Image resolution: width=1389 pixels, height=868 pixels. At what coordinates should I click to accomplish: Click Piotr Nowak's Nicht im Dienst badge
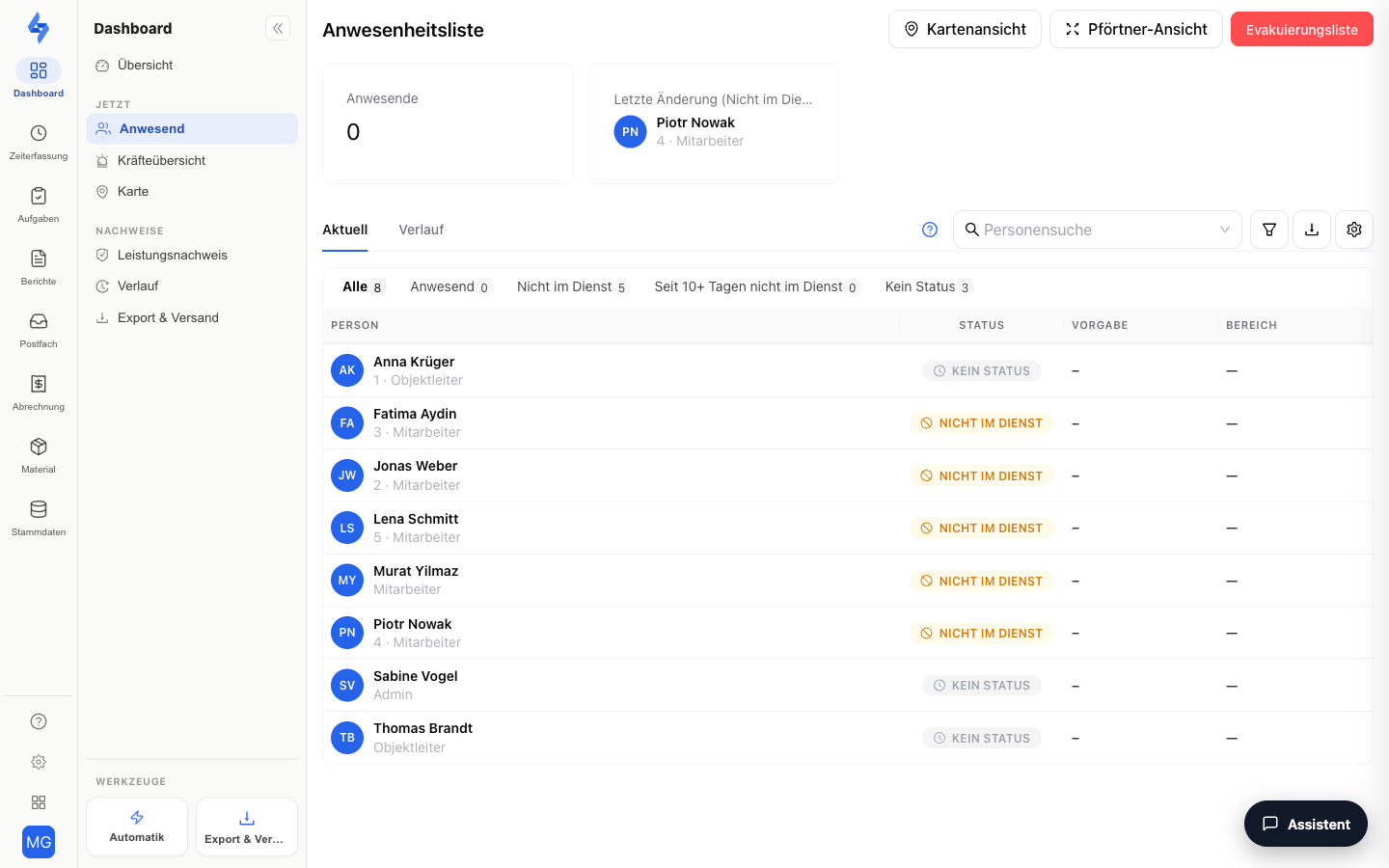coord(981,633)
